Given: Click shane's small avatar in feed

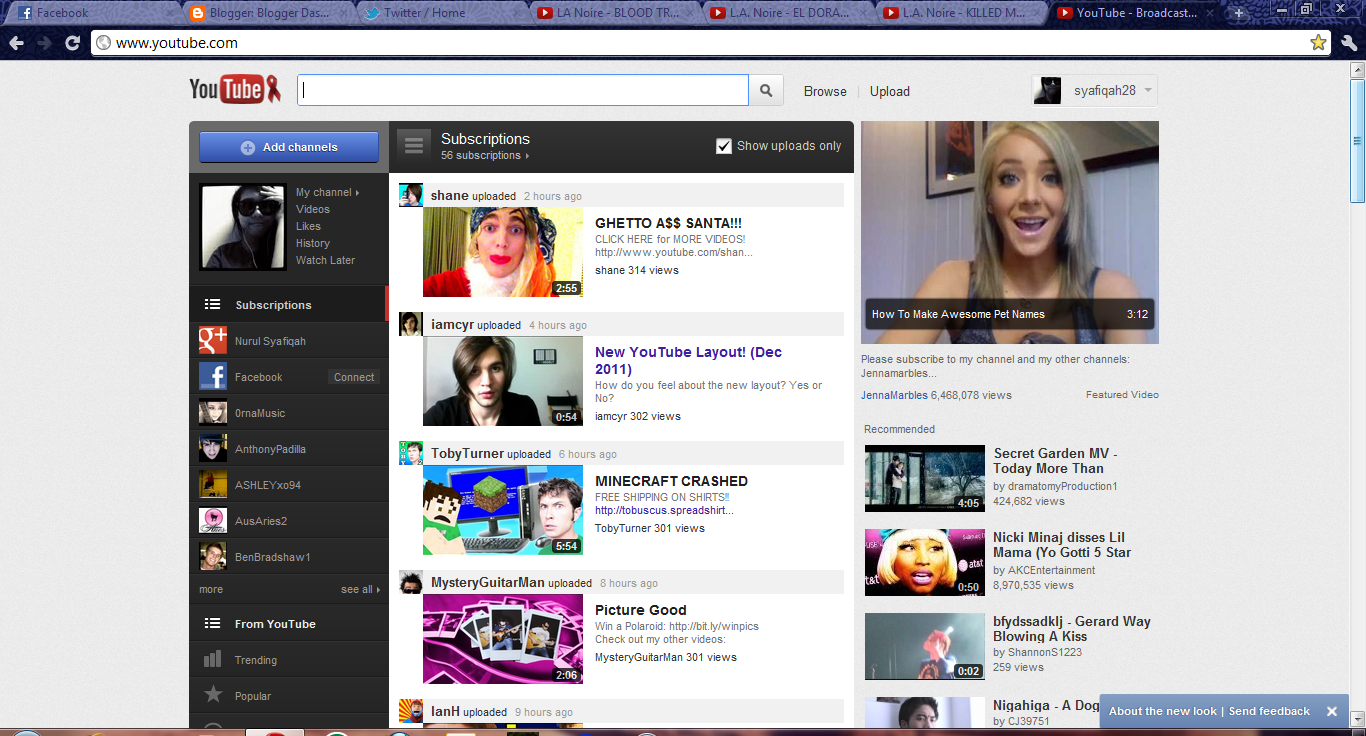Looking at the screenshot, I should tap(410, 195).
